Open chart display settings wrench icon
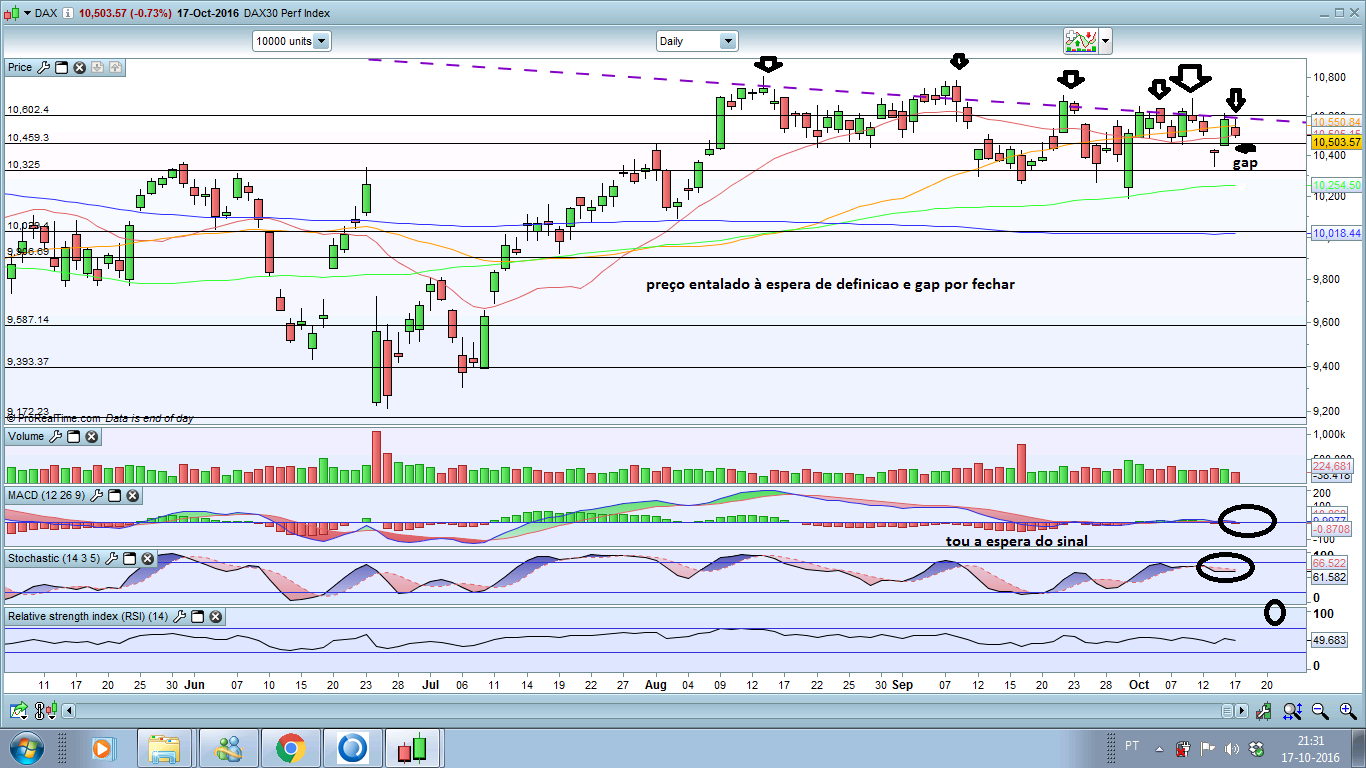 (x=1266, y=711)
